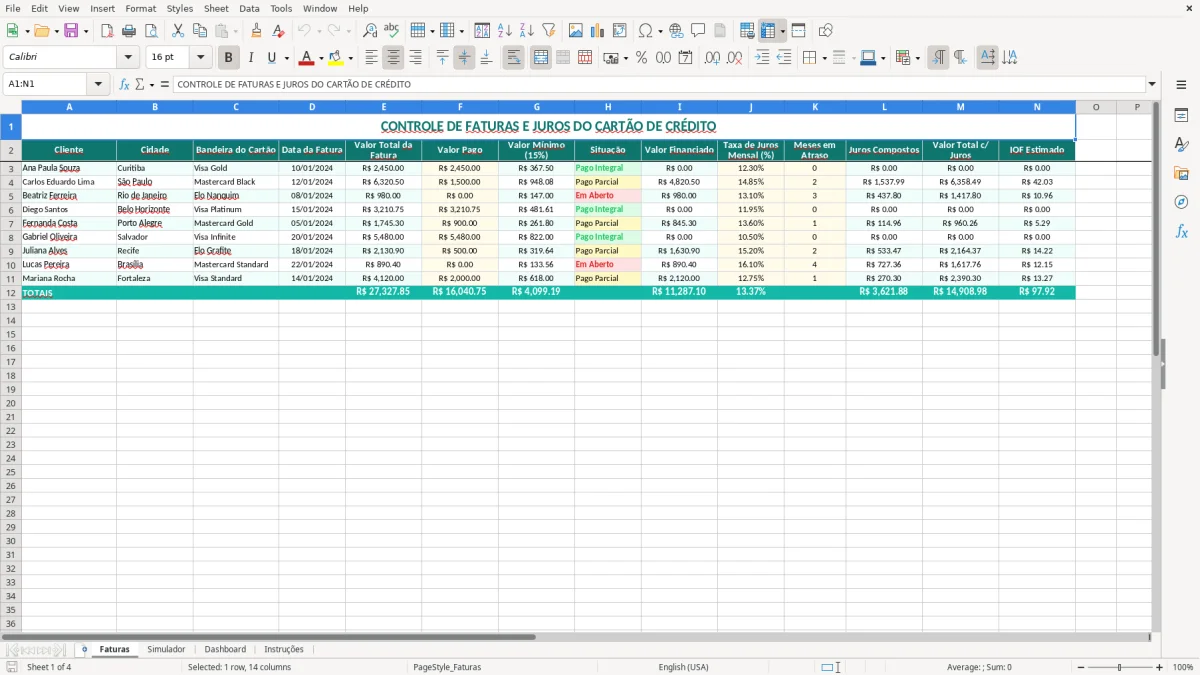Open the Format menu
The height and width of the screenshot is (675, 1200).
pos(140,8)
